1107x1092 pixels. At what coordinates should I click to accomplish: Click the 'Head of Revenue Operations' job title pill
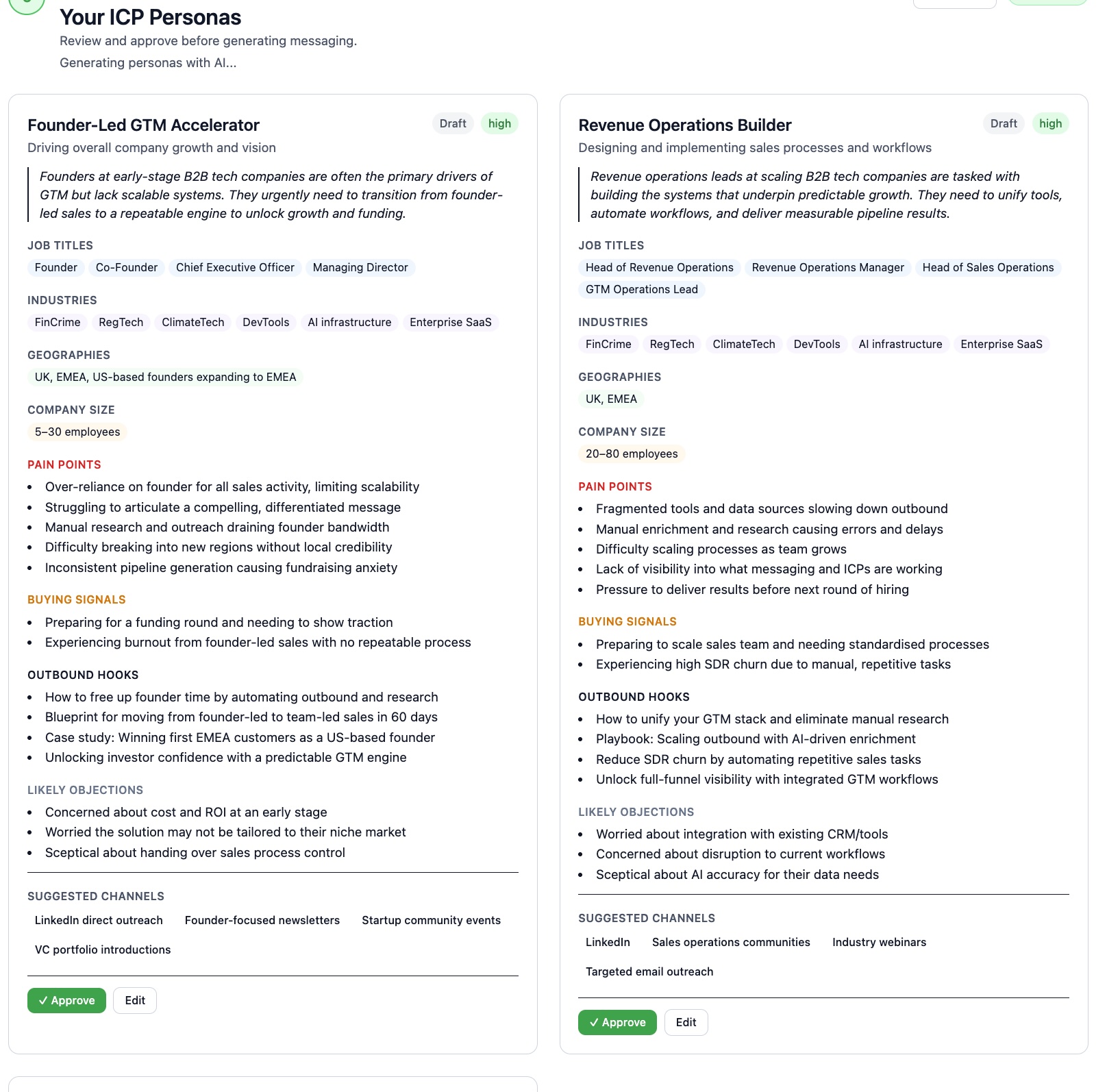coord(659,267)
